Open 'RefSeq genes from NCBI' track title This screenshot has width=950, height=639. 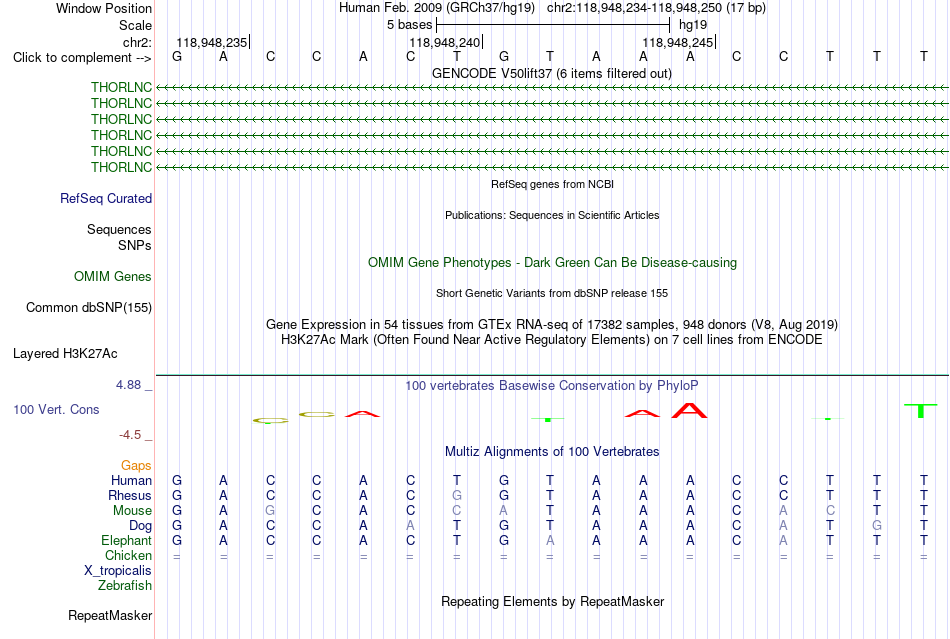point(552,184)
